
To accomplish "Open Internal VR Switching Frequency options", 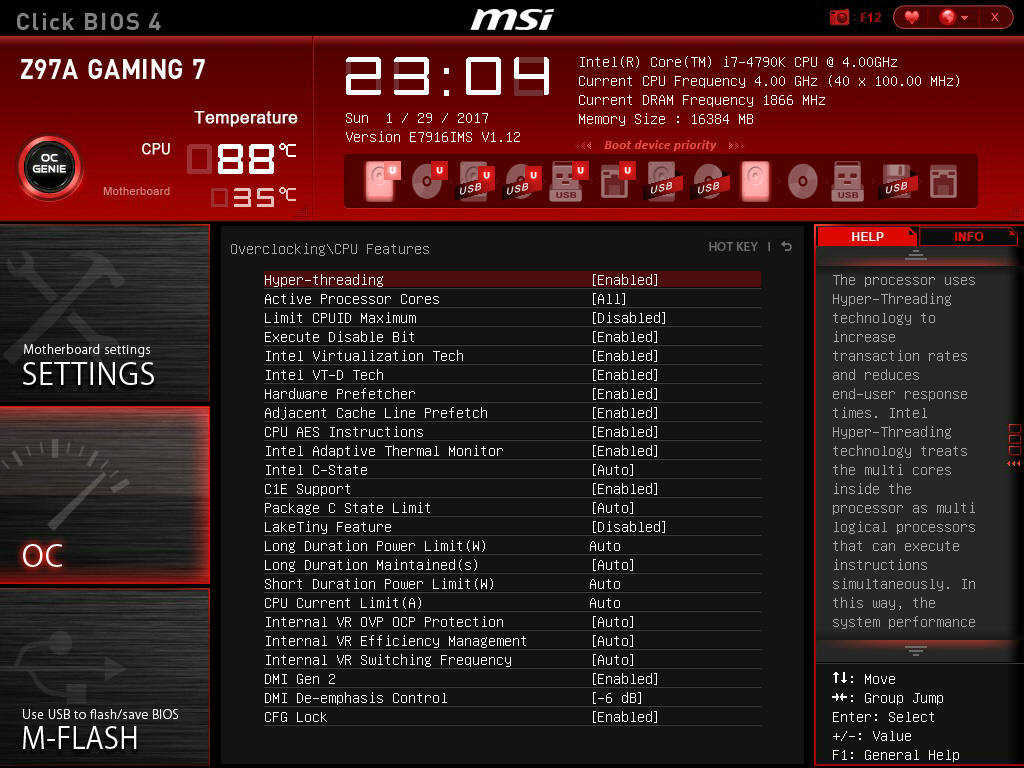I will 512,660.
